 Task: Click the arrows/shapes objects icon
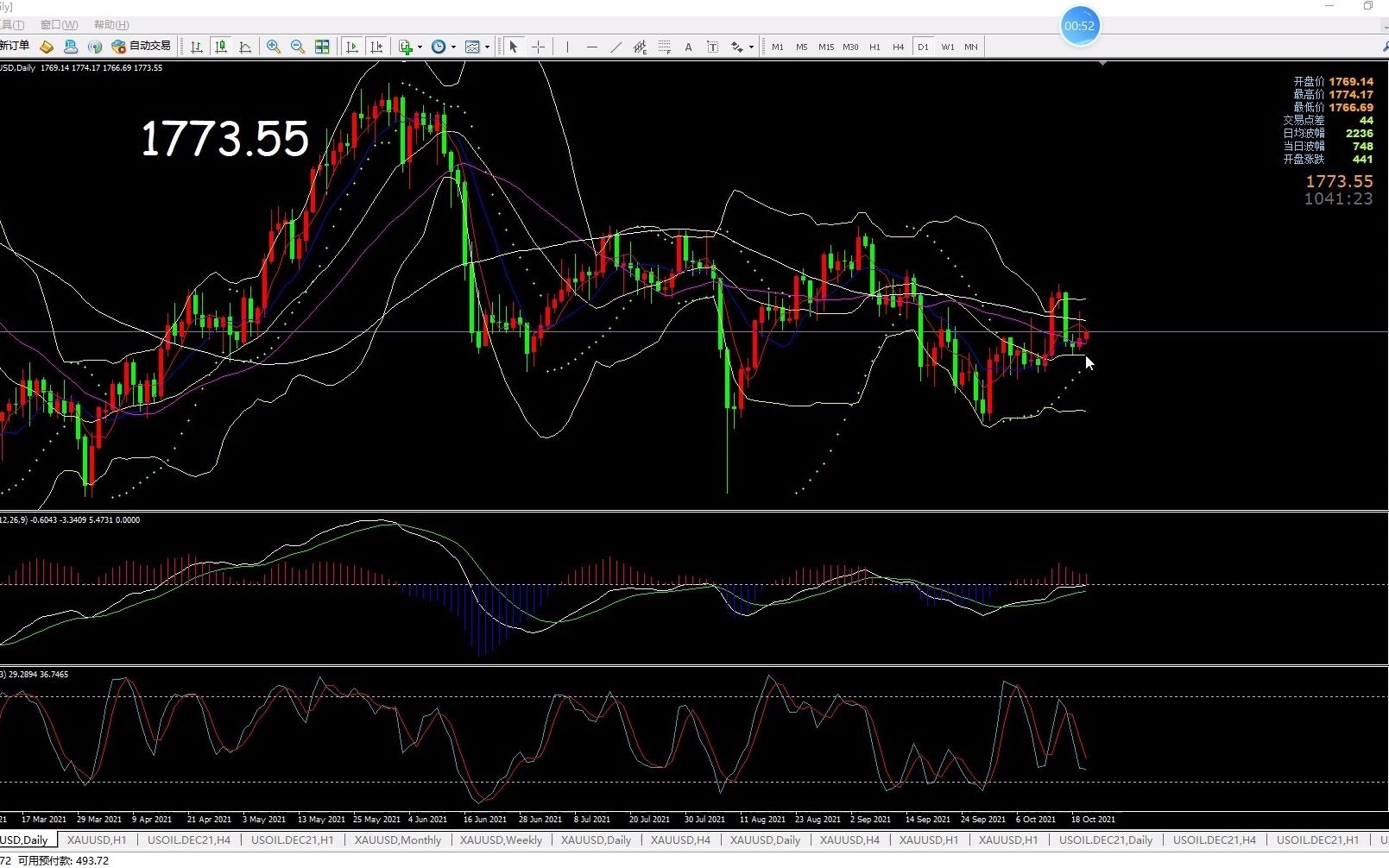(736, 47)
